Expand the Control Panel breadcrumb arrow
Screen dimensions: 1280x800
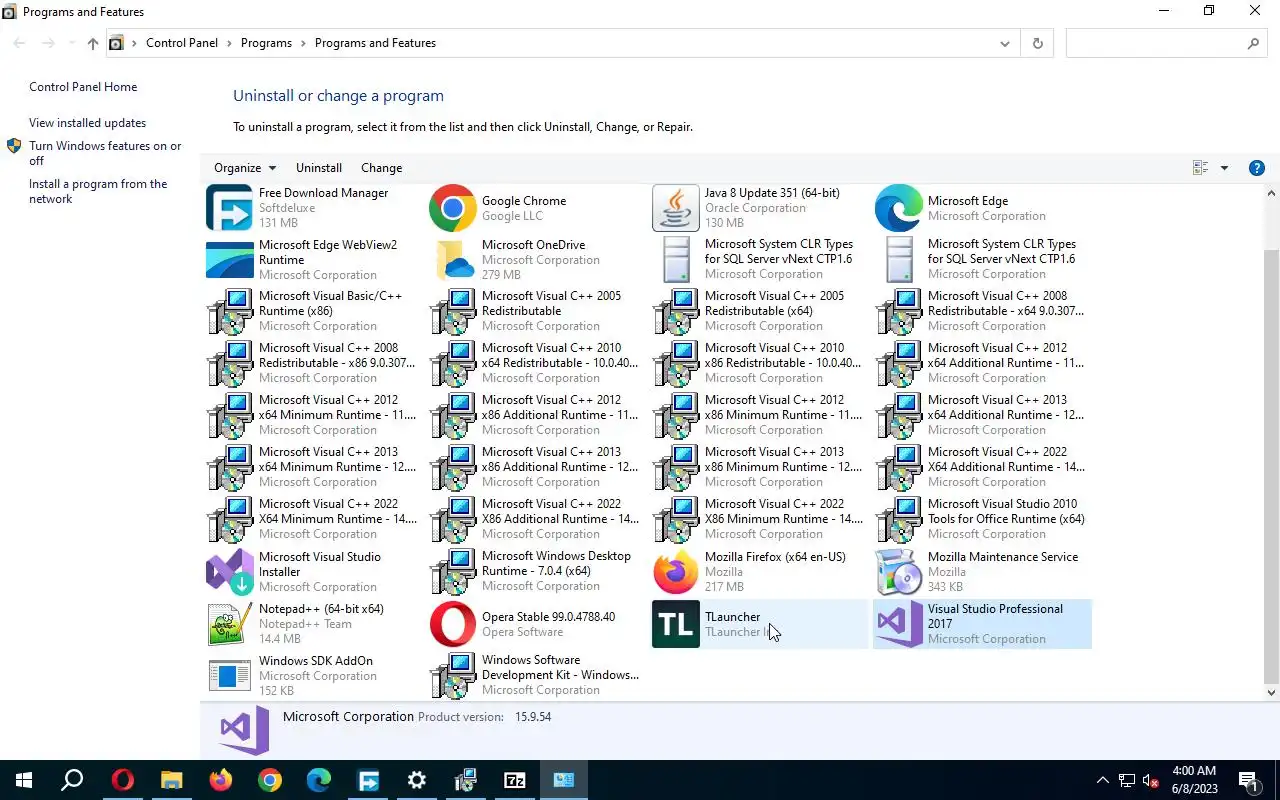(x=229, y=43)
